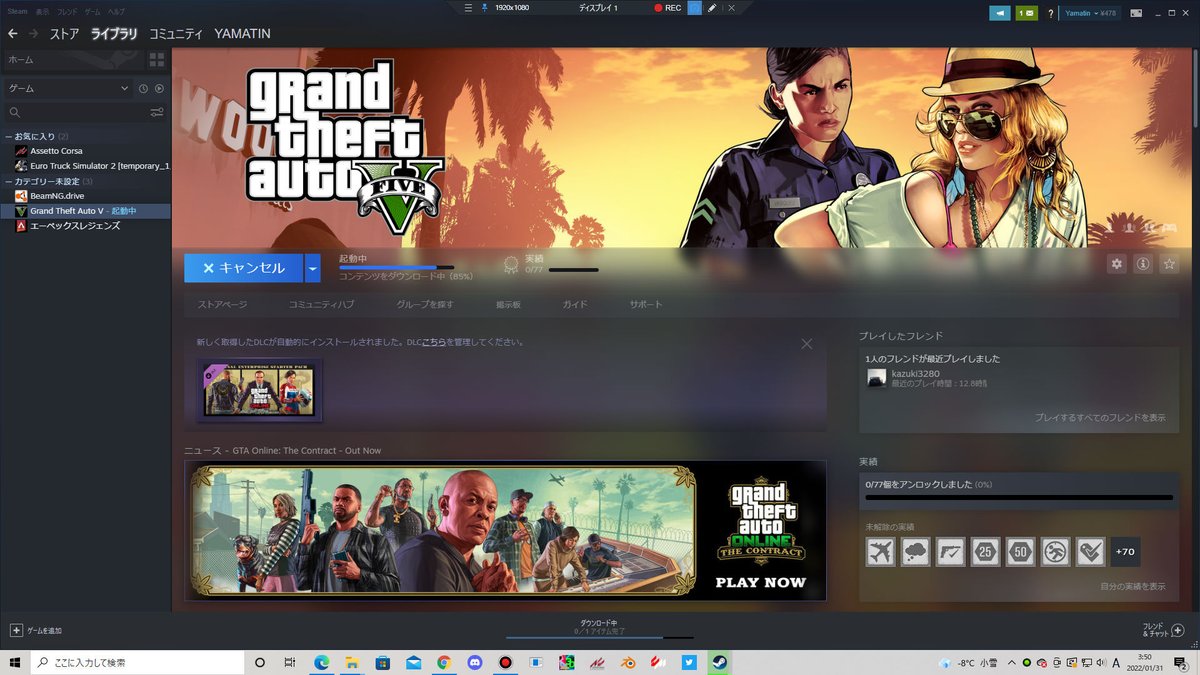Start recording with the REC button
Viewport: 1200px width, 675px height.
pos(668,8)
